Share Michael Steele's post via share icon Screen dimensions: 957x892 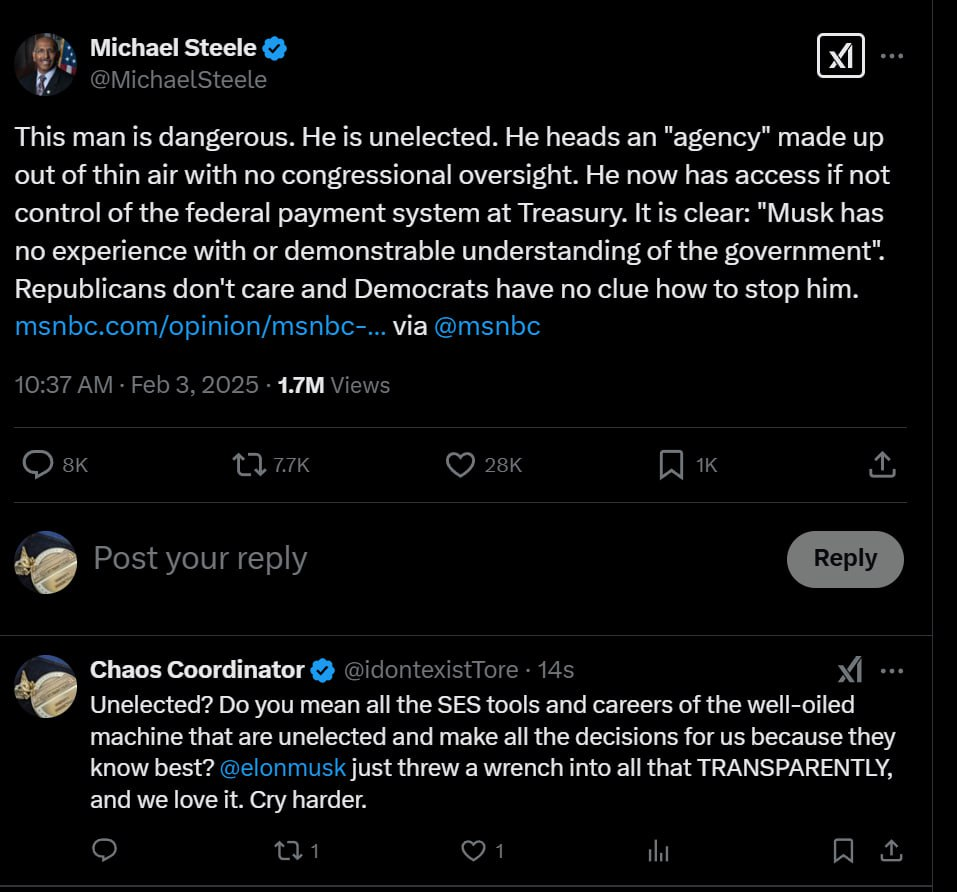click(x=881, y=464)
